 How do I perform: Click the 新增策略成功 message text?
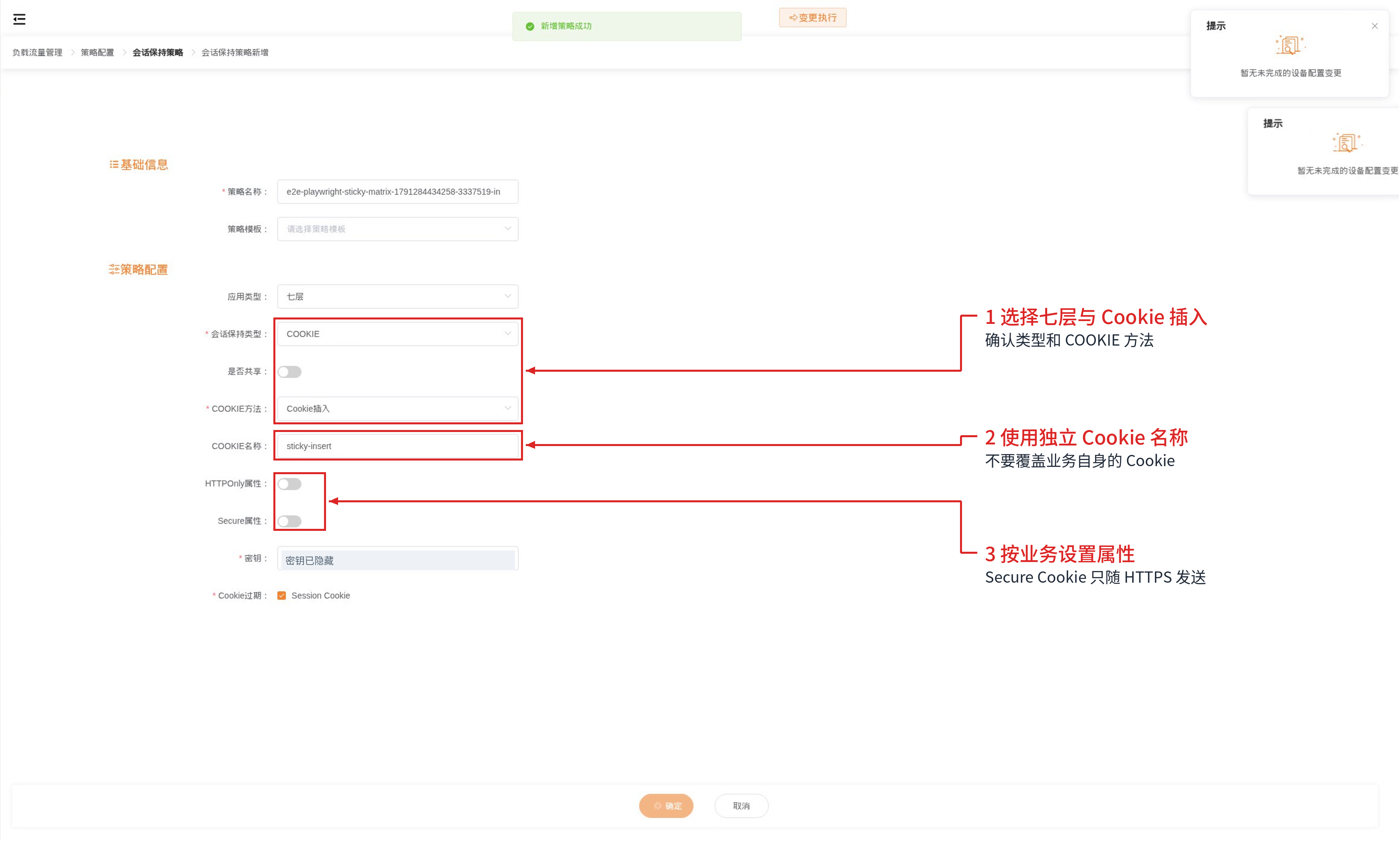click(566, 27)
